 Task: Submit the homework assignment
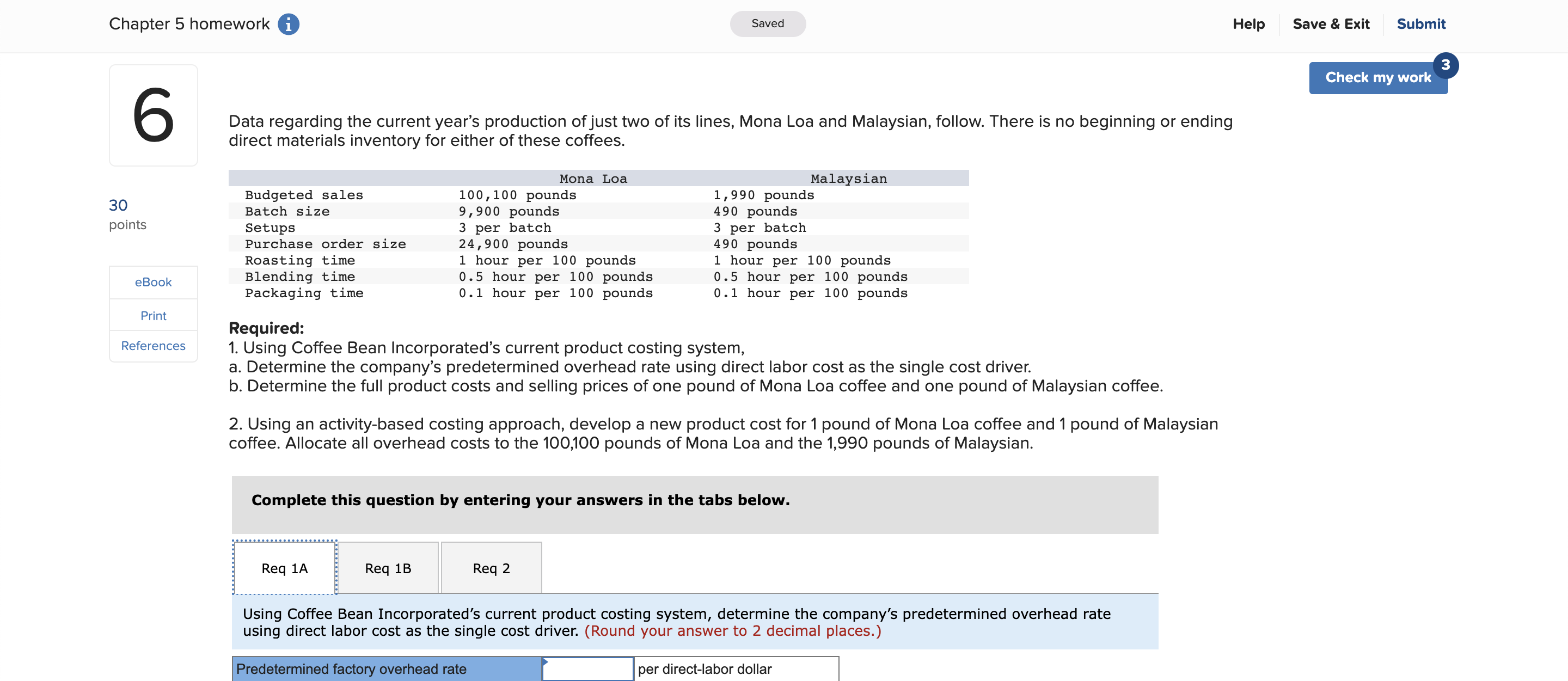pos(1420,24)
